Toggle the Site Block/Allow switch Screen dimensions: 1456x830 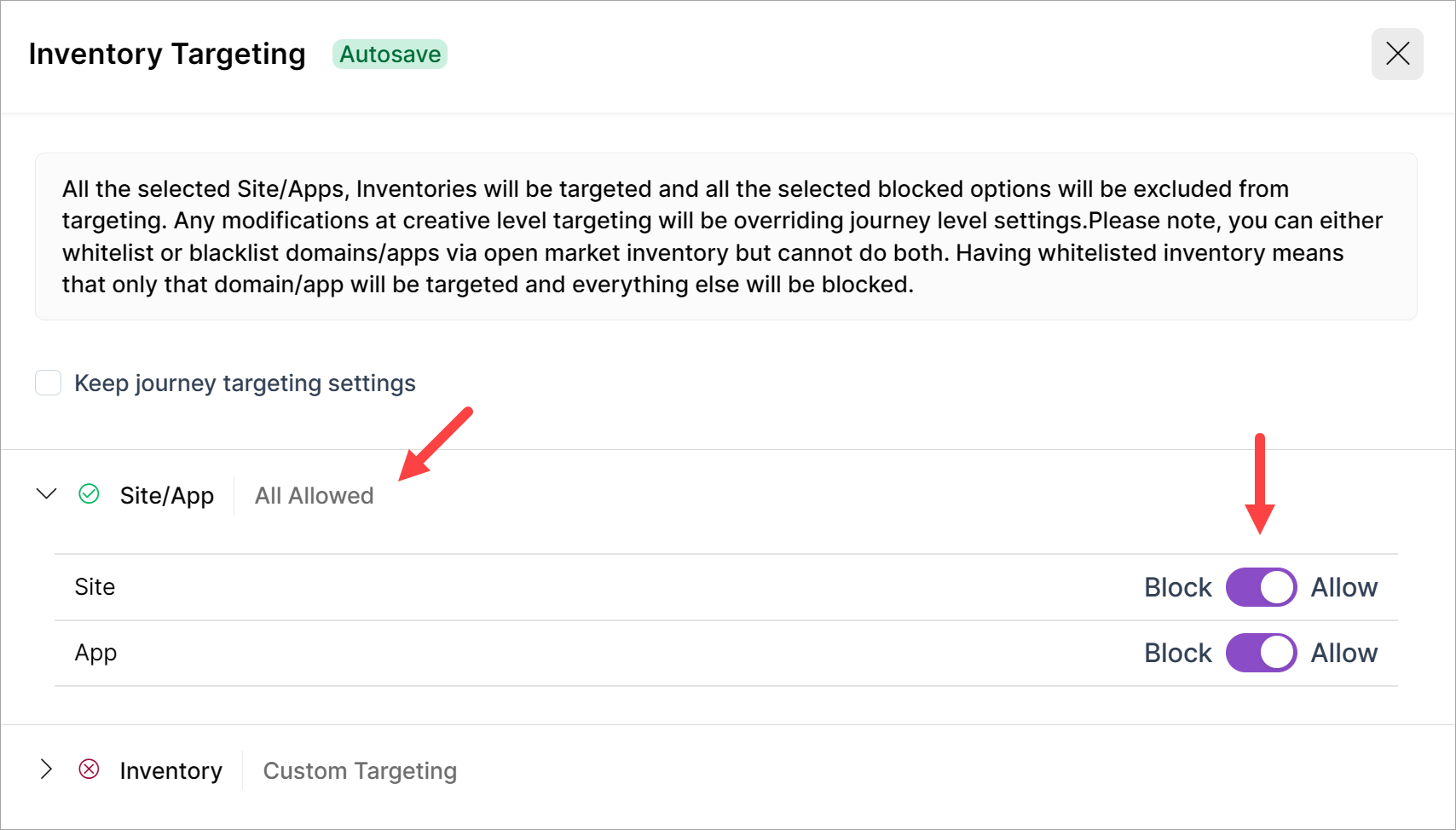(1261, 587)
